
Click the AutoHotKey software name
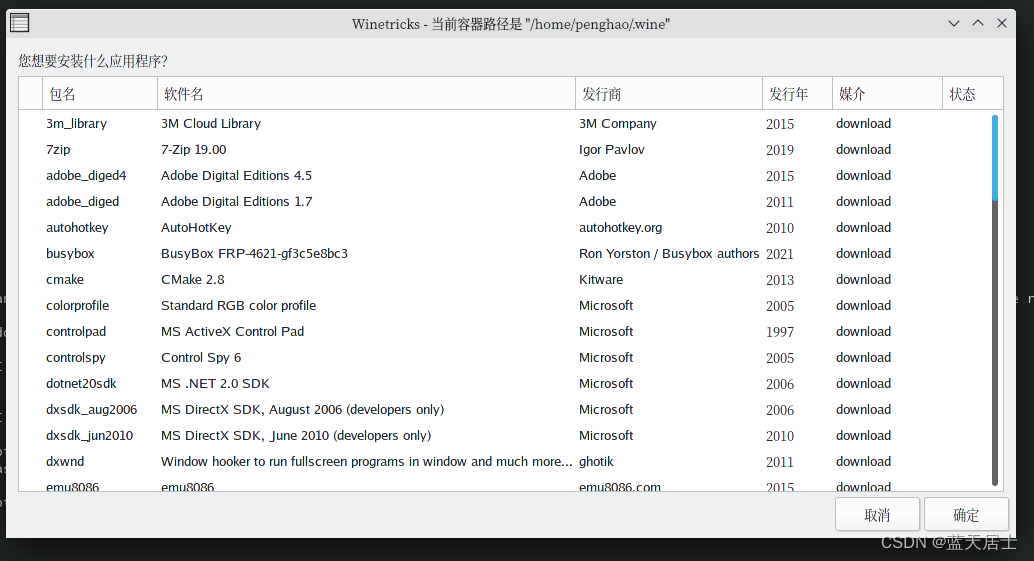point(196,227)
